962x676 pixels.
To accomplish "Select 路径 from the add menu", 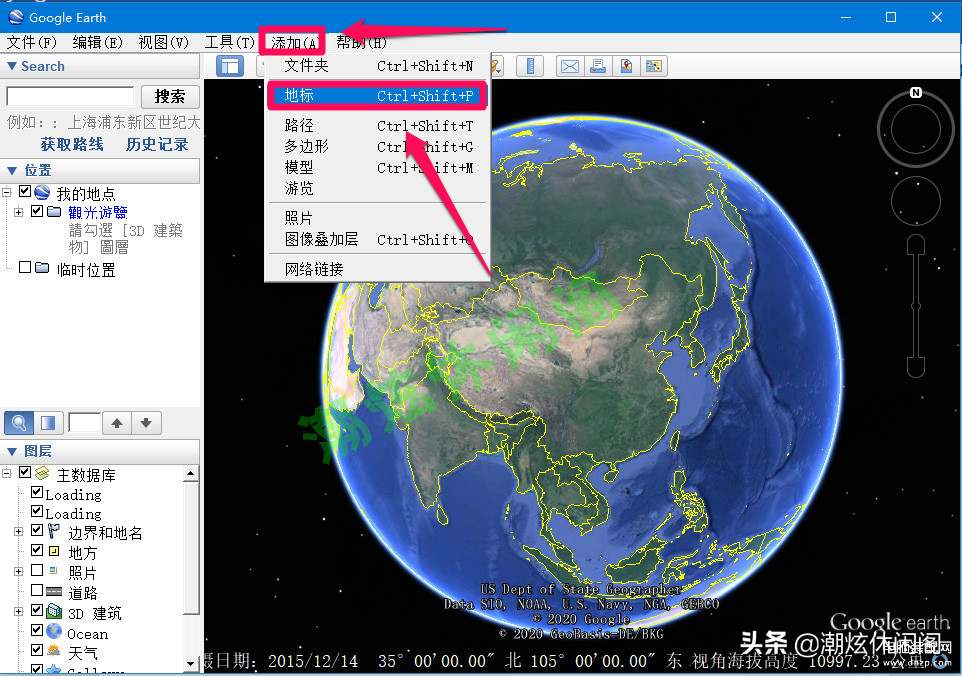I will click(x=377, y=126).
